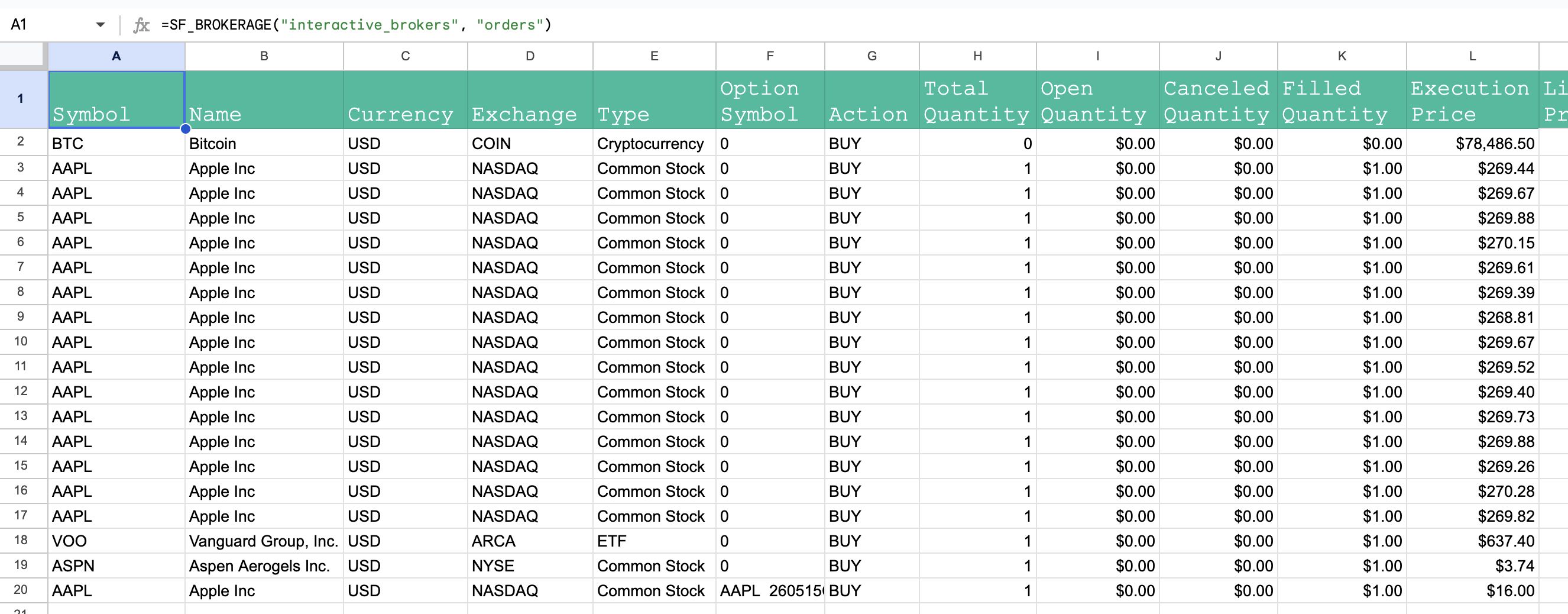Select column K header
Screen dimensions: 1568x614
1342,56
